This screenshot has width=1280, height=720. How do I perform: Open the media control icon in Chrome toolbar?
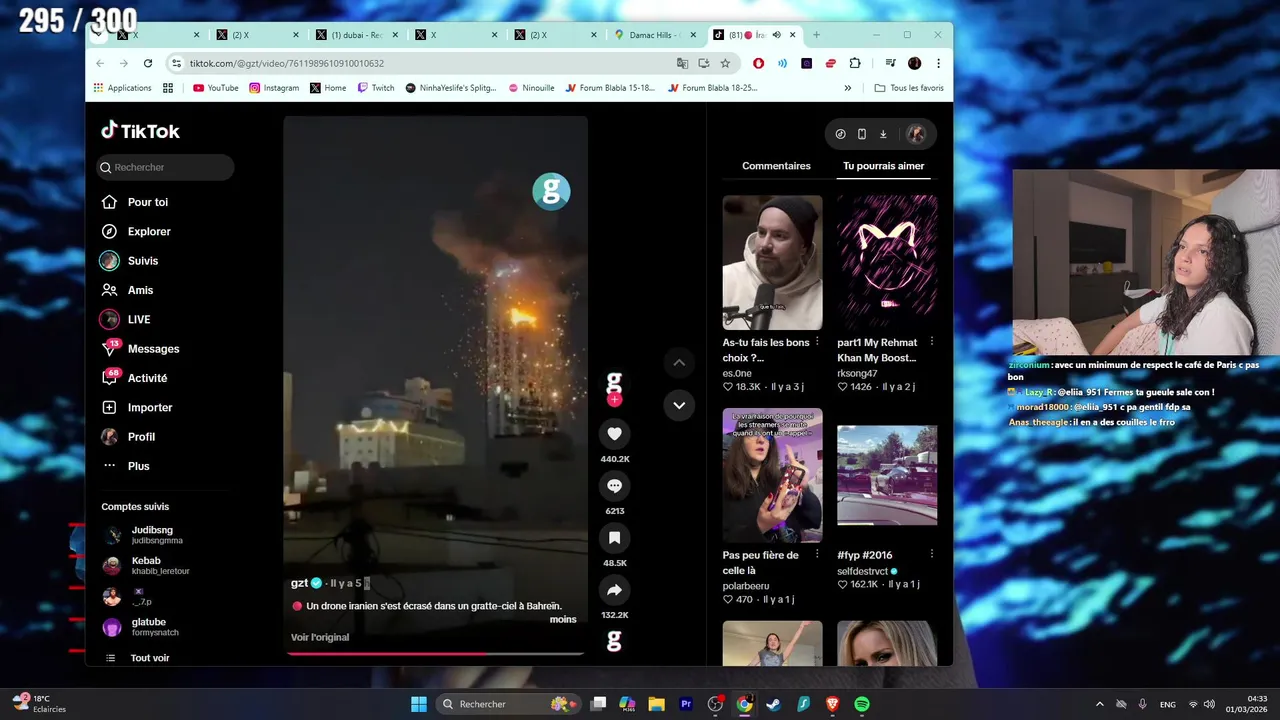[x=890, y=63]
